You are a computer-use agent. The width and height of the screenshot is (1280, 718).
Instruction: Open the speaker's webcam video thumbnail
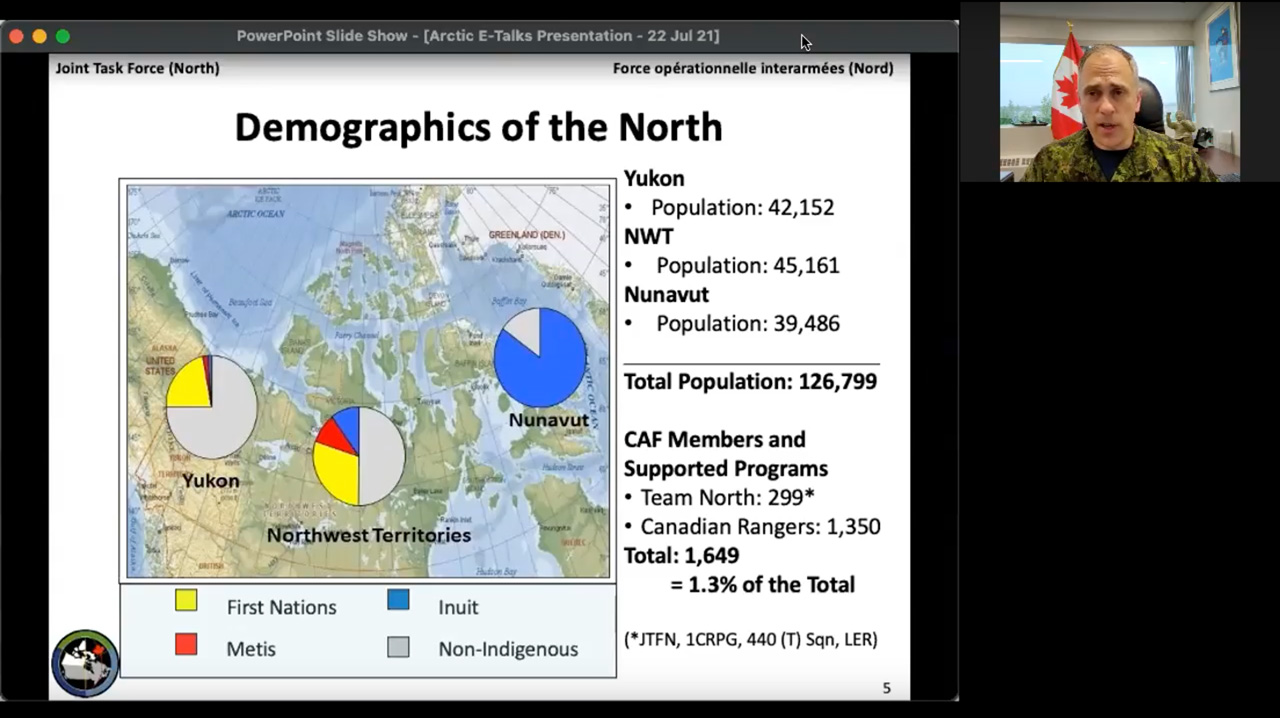click(x=1119, y=92)
